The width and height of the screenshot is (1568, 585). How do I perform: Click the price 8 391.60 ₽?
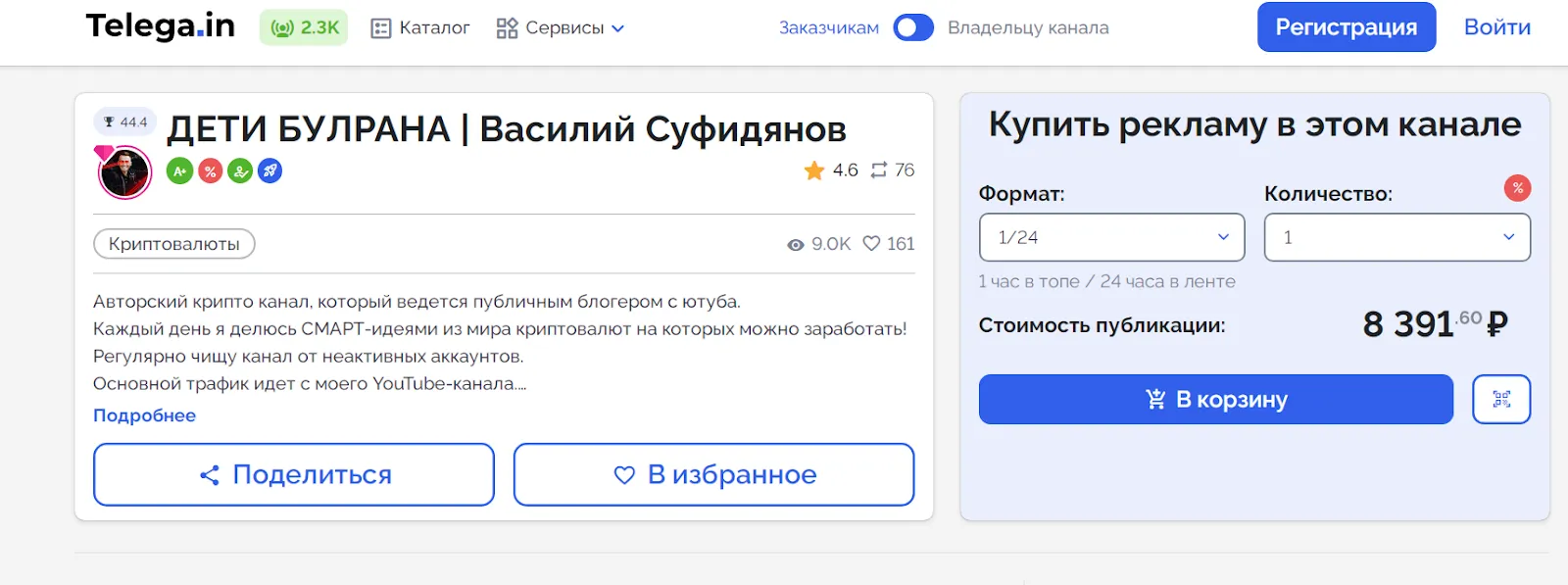[x=1435, y=323]
